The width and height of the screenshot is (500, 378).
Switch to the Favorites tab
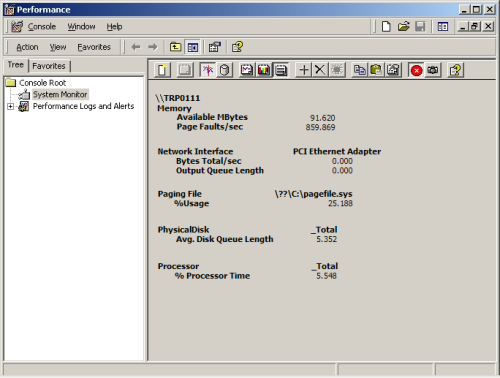(x=49, y=66)
